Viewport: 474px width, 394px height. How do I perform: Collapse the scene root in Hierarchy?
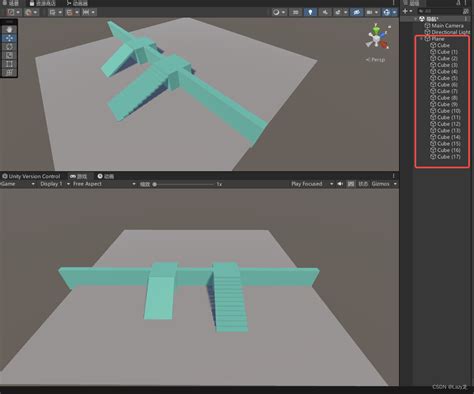click(x=415, y=19)
